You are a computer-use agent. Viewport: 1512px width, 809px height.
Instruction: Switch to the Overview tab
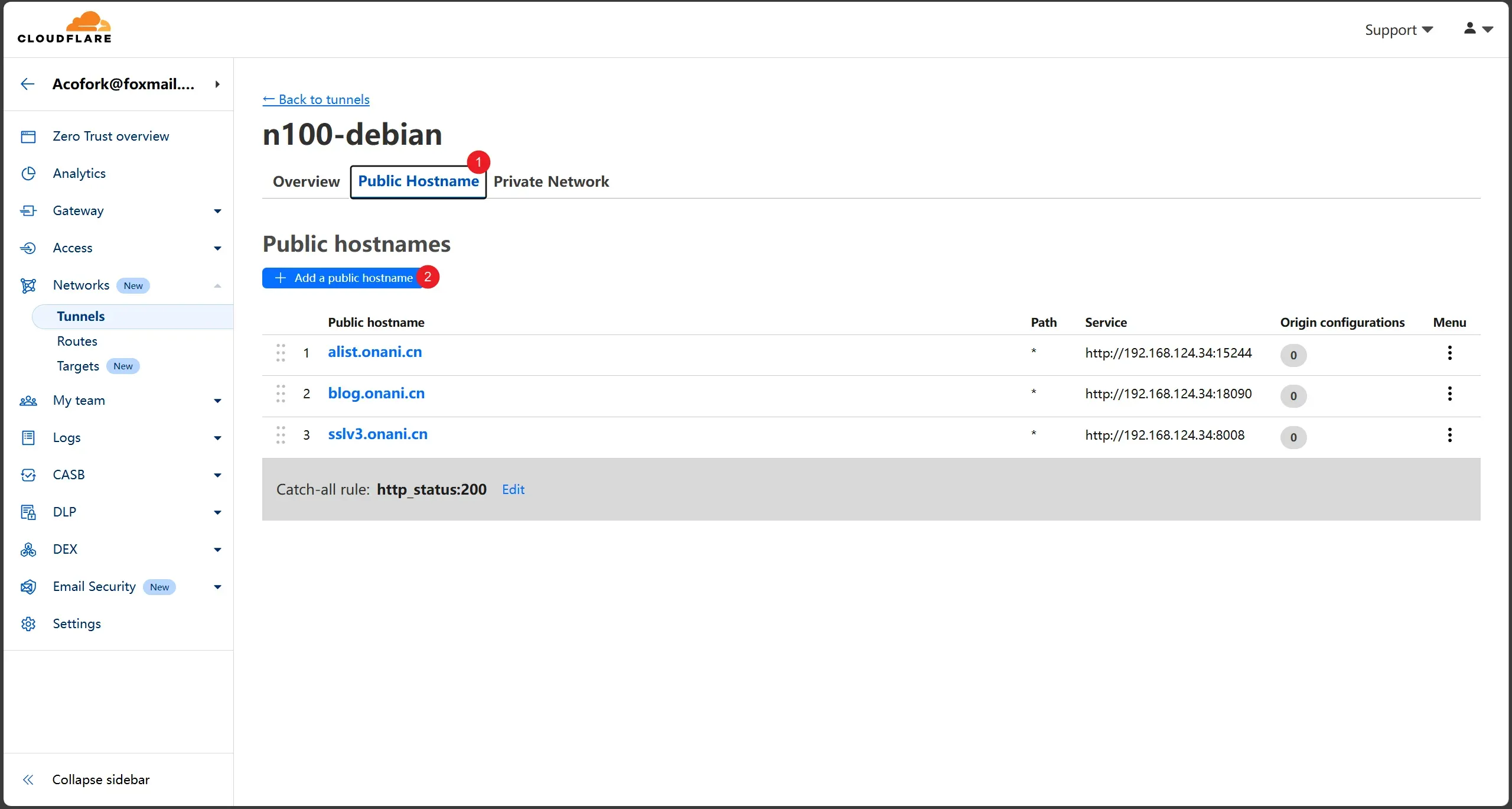[306, 181]
